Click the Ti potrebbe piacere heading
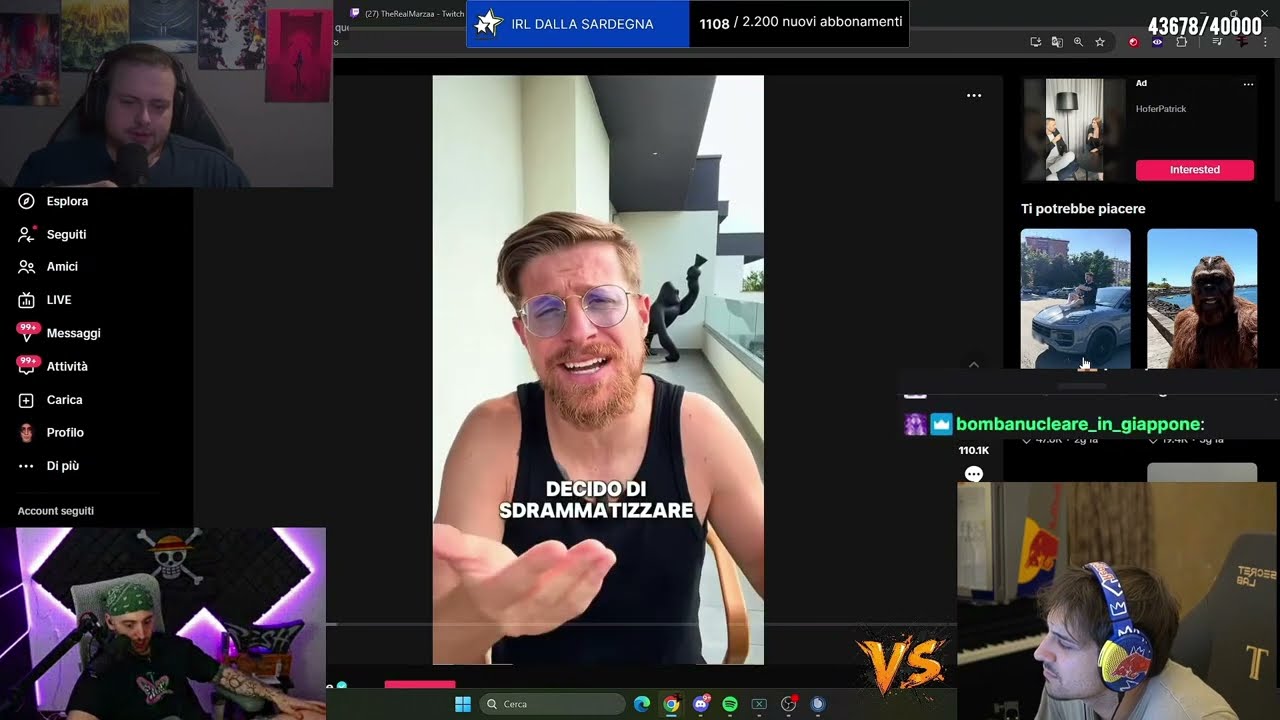Image resolution: width=1280 pixels, height=720 pixels. pos(1083,209)
